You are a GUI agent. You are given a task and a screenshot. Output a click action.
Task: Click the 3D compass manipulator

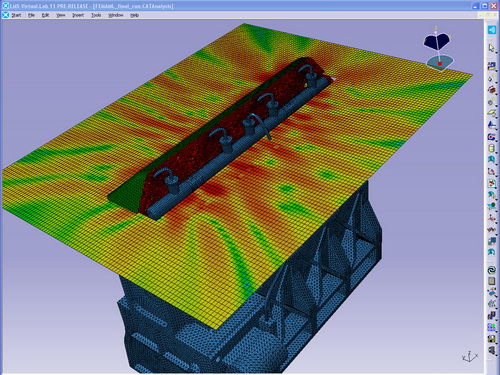pos(438,49)
